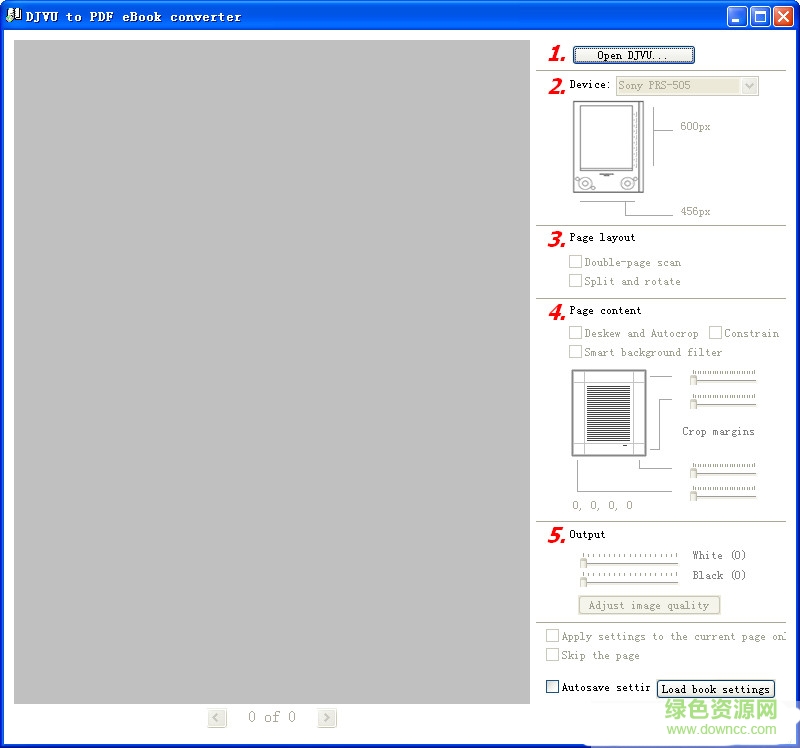Click the White output level slider

tap(630, 559)
